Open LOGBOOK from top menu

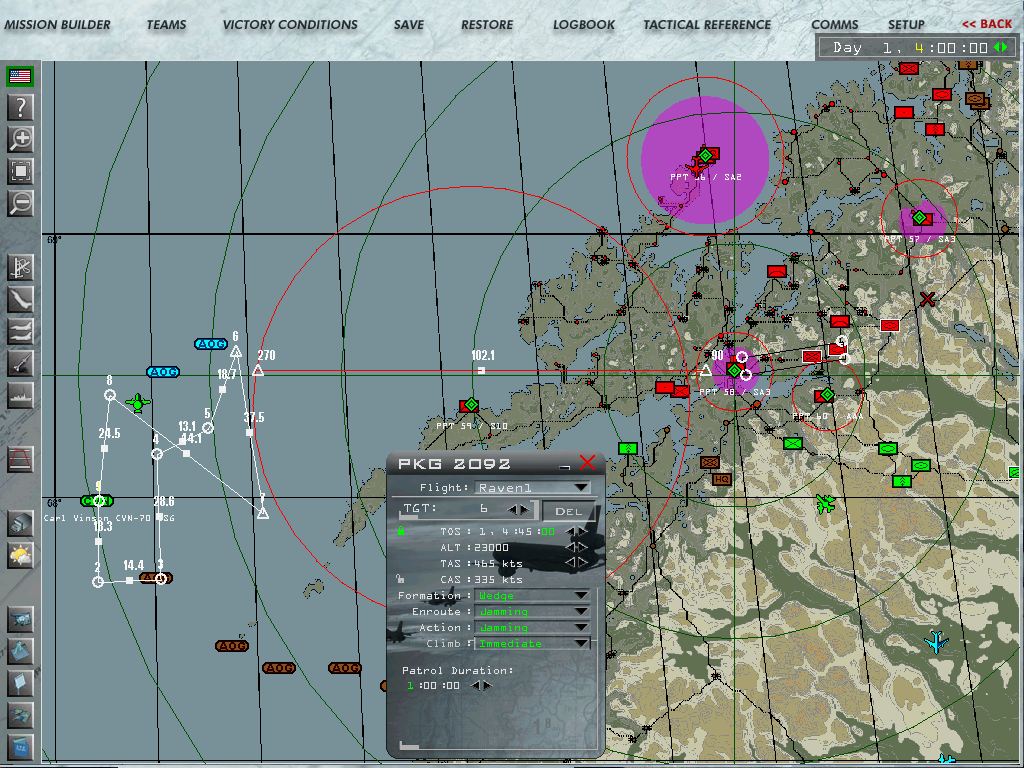click(584, 25)
